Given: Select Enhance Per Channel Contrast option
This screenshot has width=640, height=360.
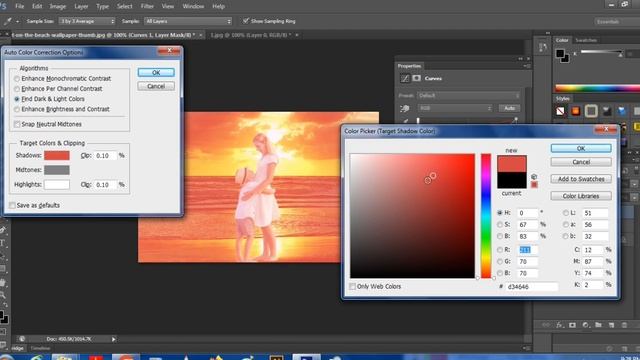Looking at the screenshot, I should click(x=17, y=89).
